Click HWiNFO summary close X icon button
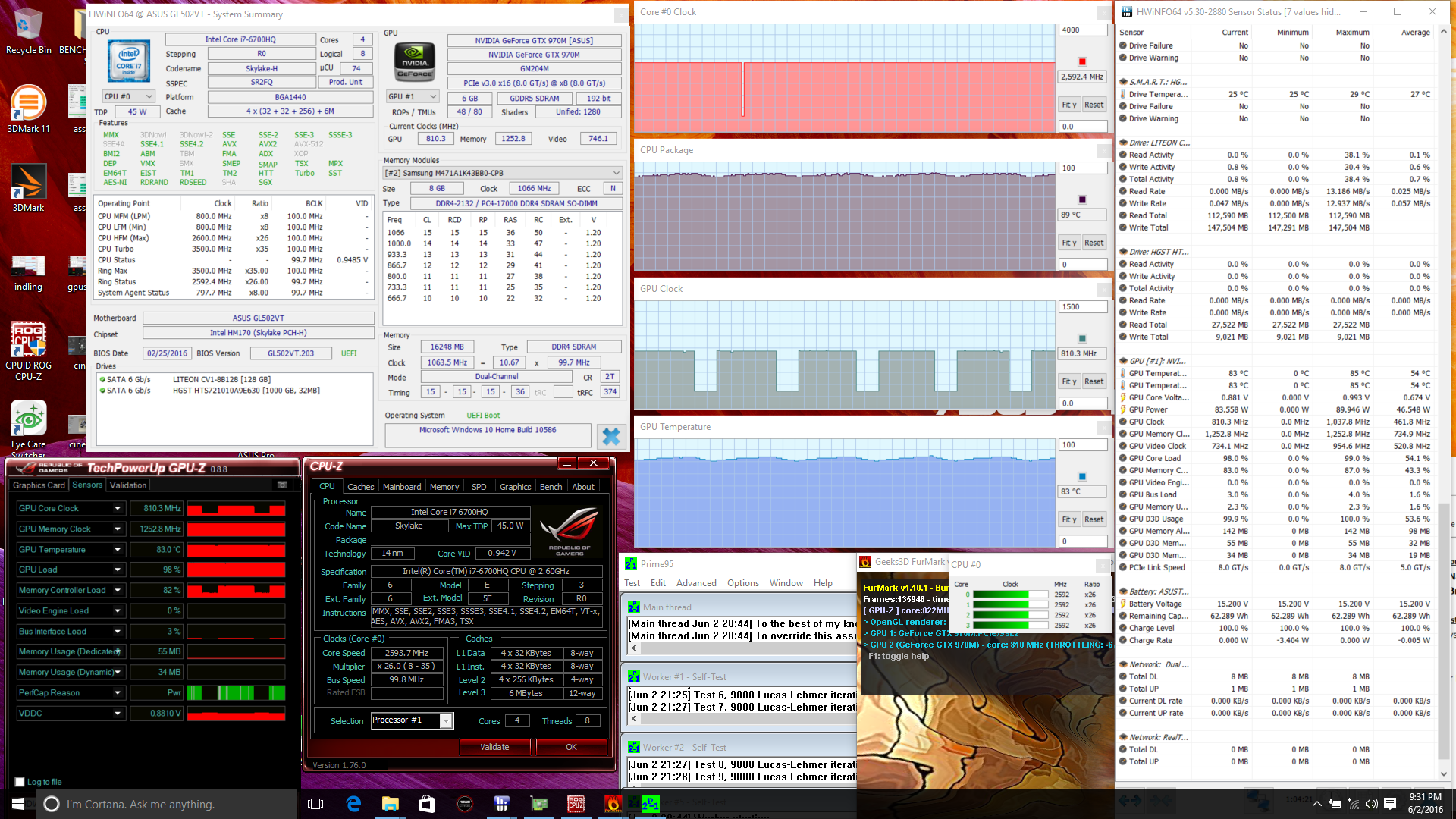This screenshot has width=1456, height=819. [610, 436]
